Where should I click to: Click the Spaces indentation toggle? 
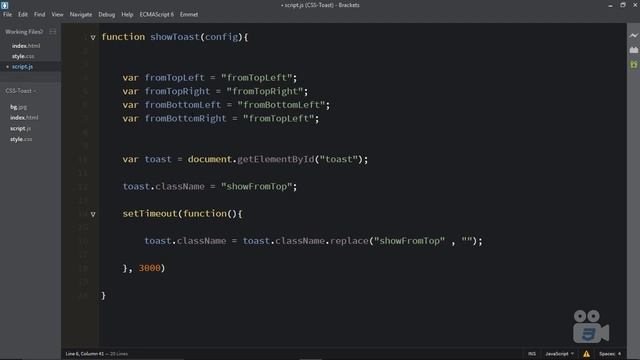click(x=607, y=354)
